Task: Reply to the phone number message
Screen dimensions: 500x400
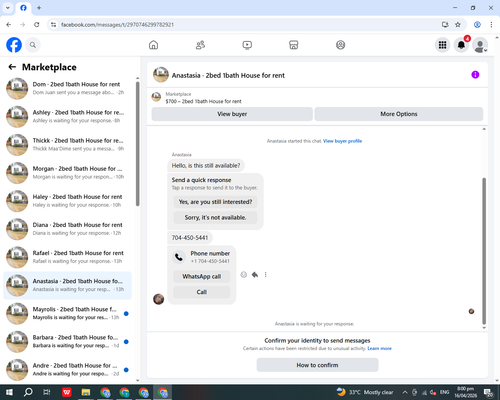Action: [x=255, y=275]
